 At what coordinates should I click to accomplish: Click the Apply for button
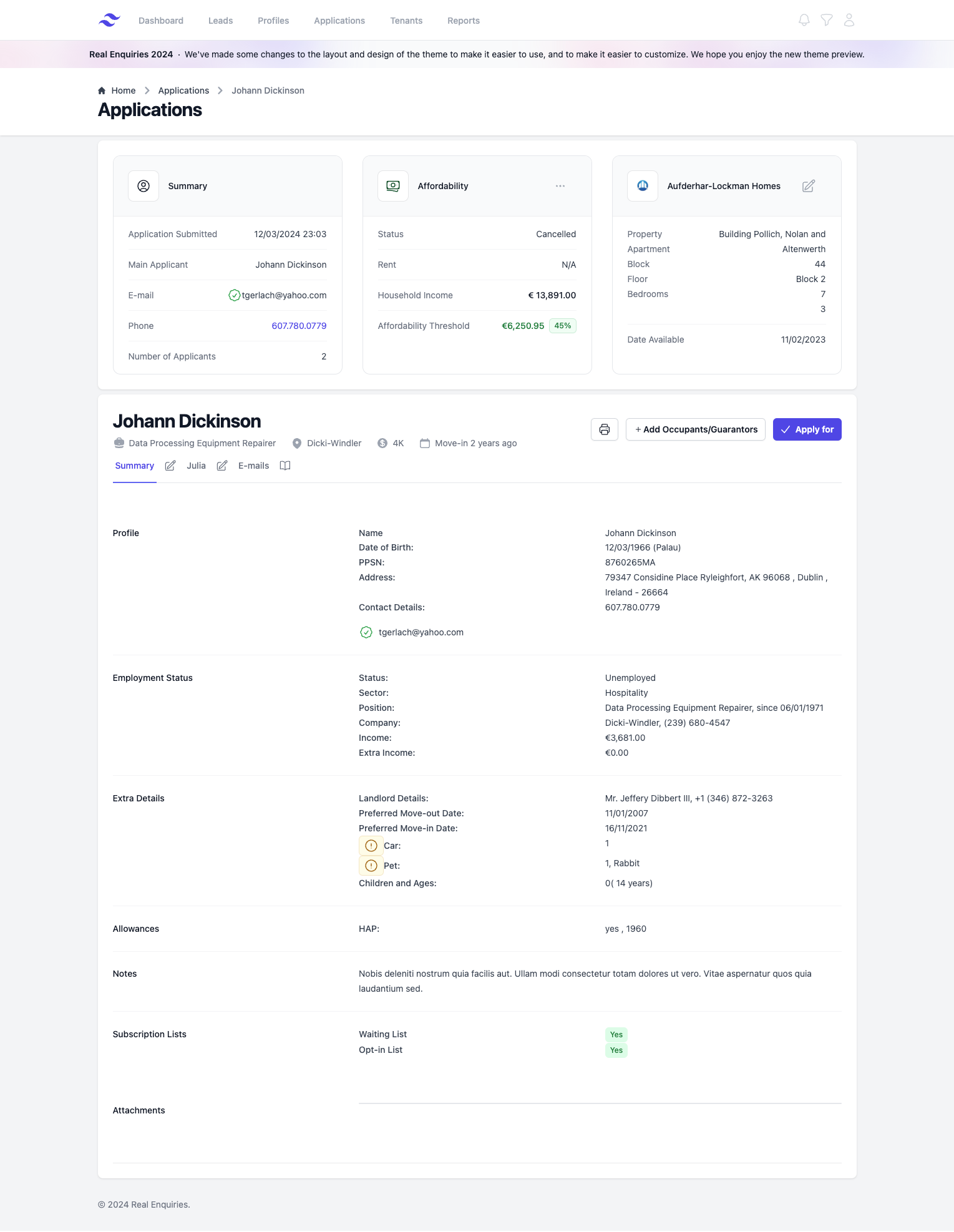[807, 429]
